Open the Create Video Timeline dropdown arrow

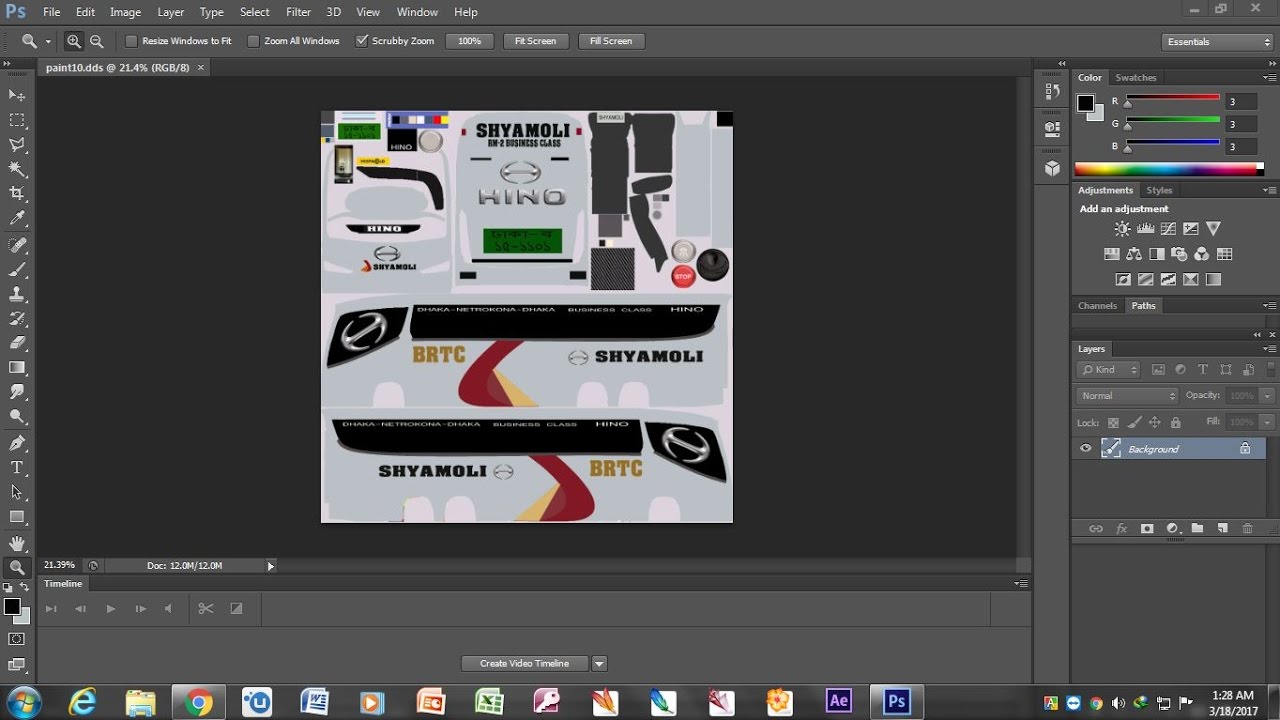(x=599, y=663)
